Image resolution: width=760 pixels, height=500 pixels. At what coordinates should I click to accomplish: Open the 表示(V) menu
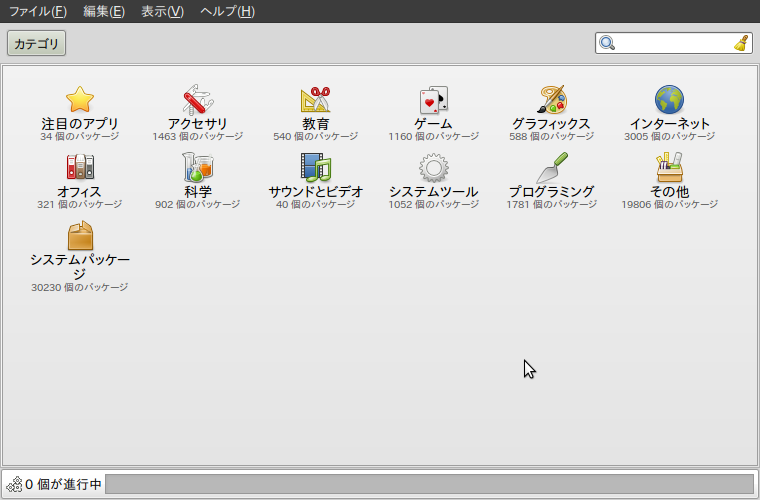[x=162, y=11]
